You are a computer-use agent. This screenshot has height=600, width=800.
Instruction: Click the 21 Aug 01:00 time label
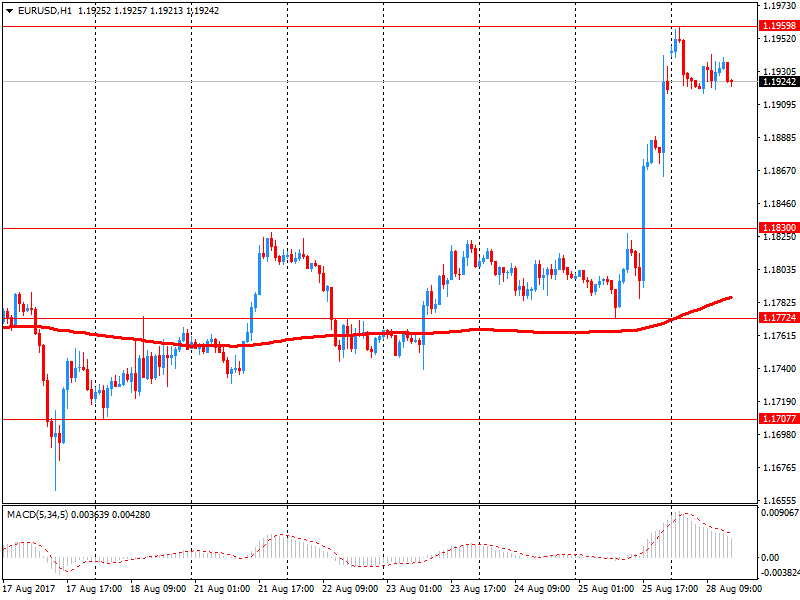(x=222, y=589)
